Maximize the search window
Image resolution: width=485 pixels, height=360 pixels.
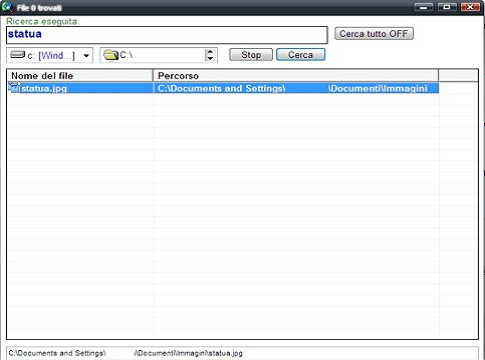pyautogui.click(x=447, y=7)
